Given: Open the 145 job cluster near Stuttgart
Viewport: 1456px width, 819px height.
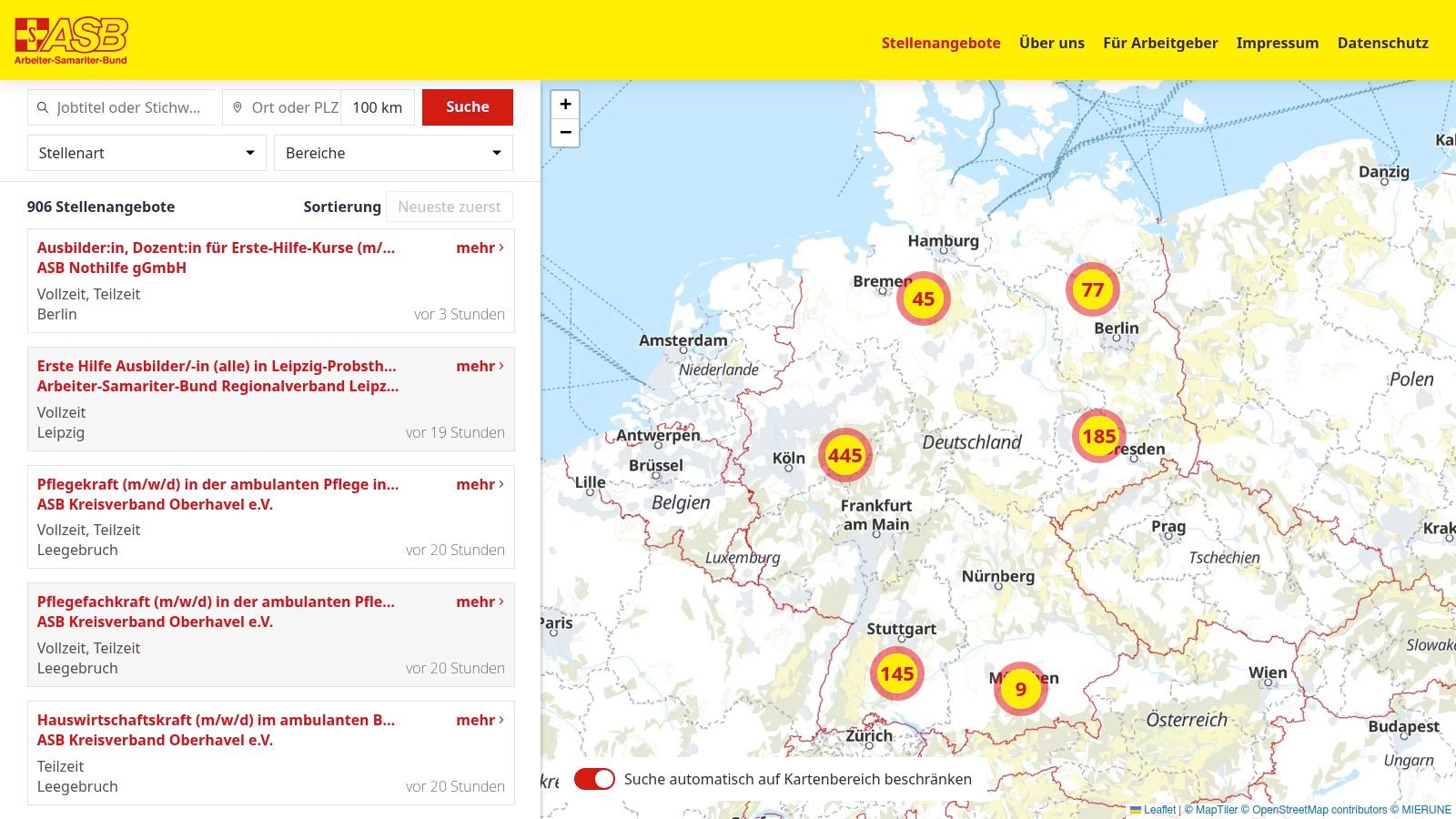Looking at the screenshot, I should pos(896,673).
